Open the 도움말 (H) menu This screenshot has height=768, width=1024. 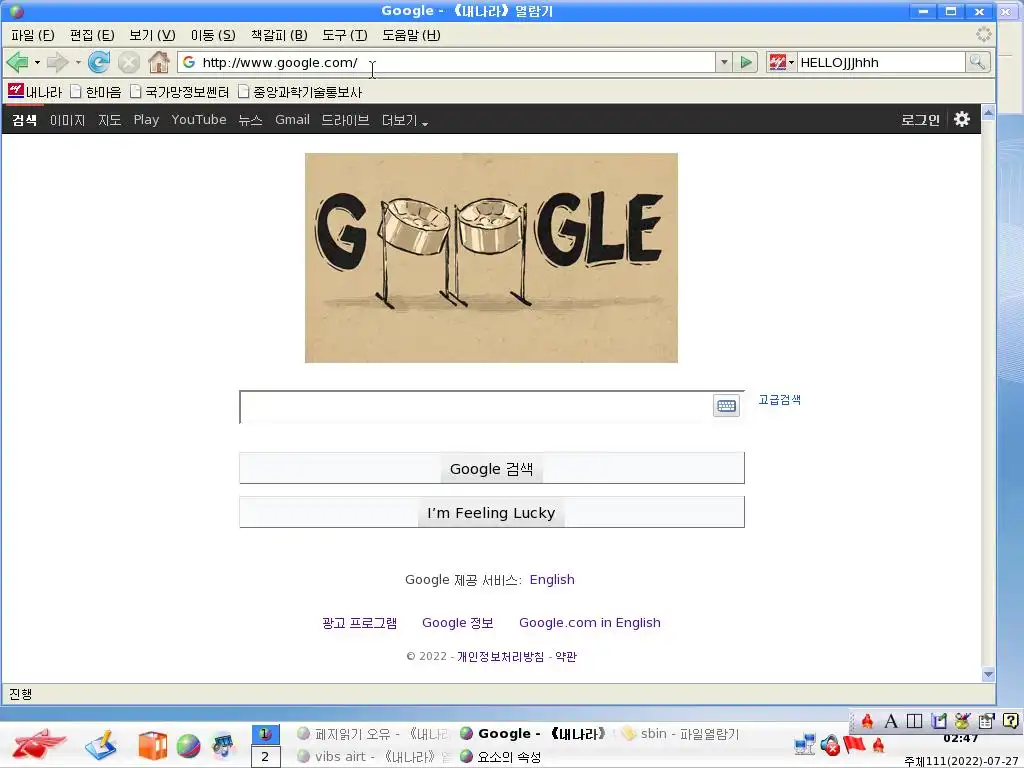click(x=411, y=35)
